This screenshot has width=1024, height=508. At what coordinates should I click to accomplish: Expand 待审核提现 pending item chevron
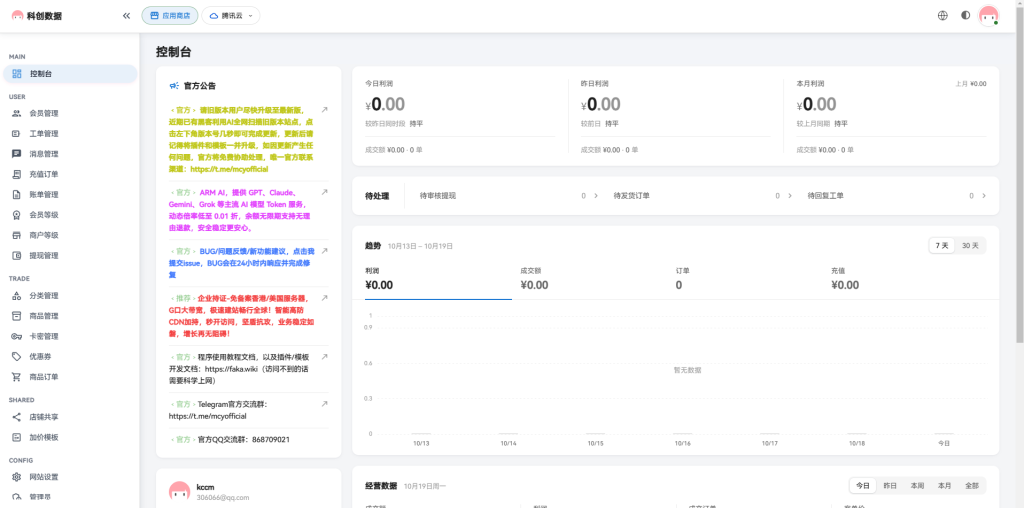(x=596, y=195)
